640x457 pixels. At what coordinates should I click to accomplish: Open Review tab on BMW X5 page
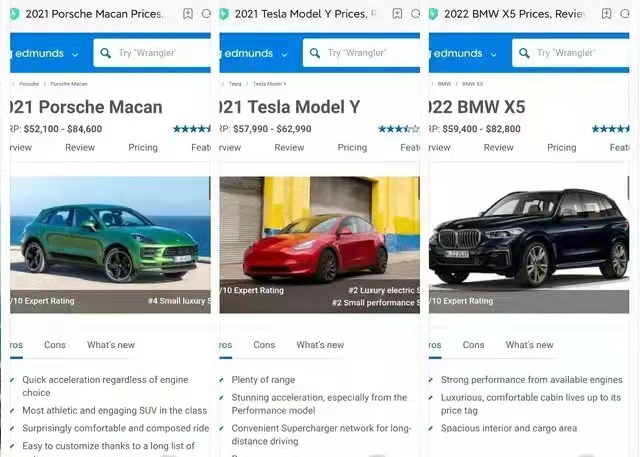click(x=499, y=147)
